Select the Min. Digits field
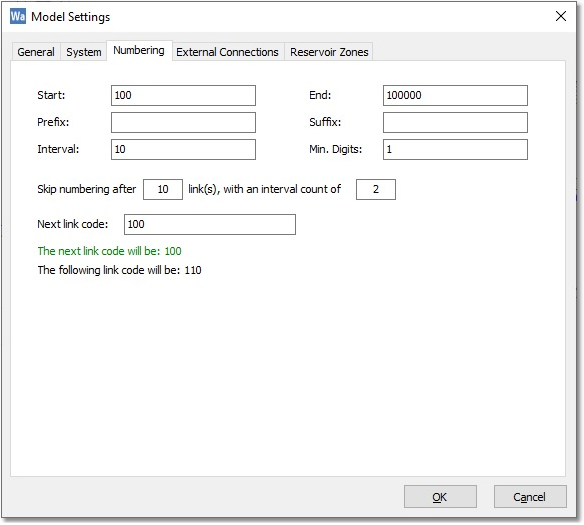This screenshot has height=525, width=584. tap(455, 149)
